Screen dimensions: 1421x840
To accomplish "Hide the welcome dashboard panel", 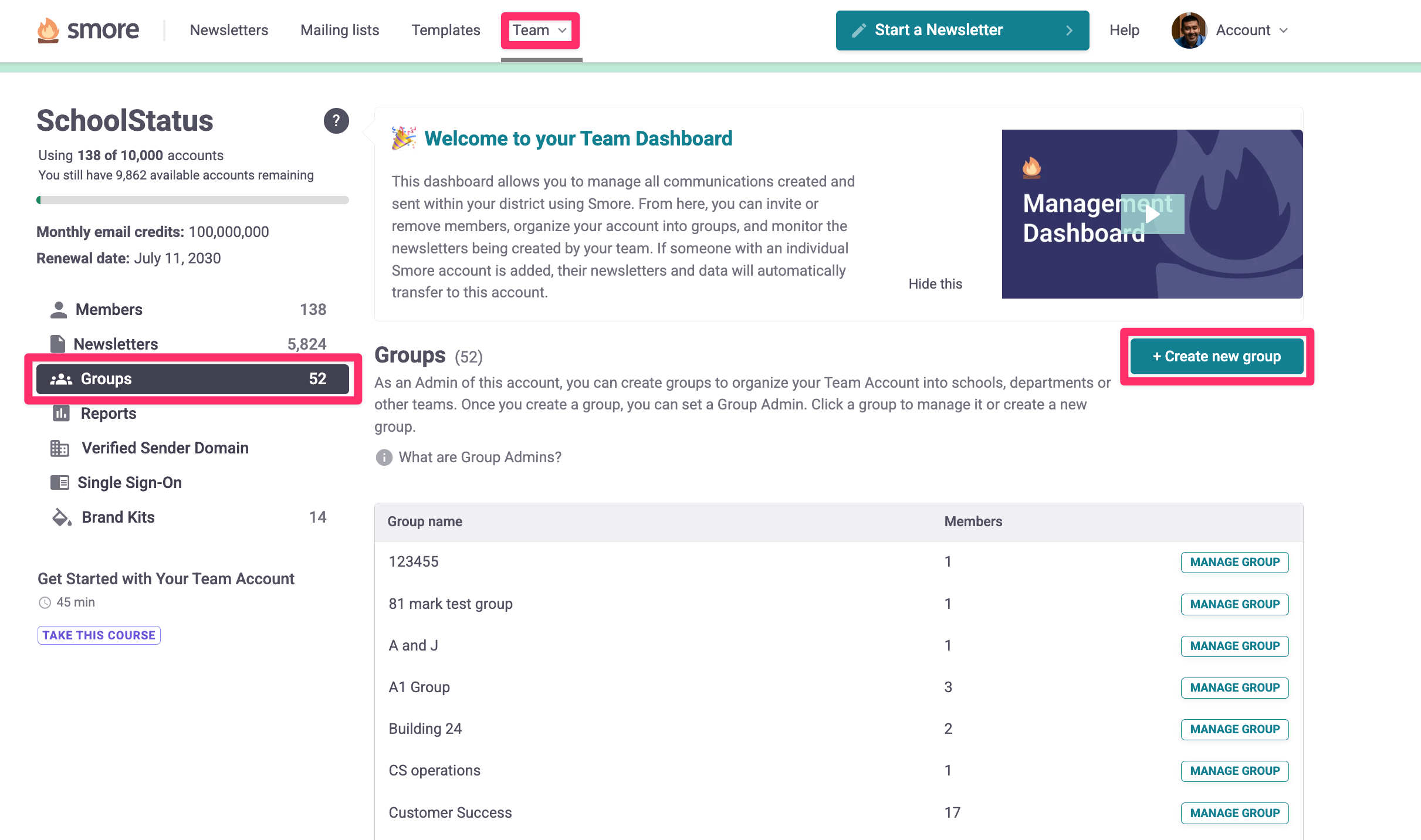I will pyautogui.click(x=935, y=284).
